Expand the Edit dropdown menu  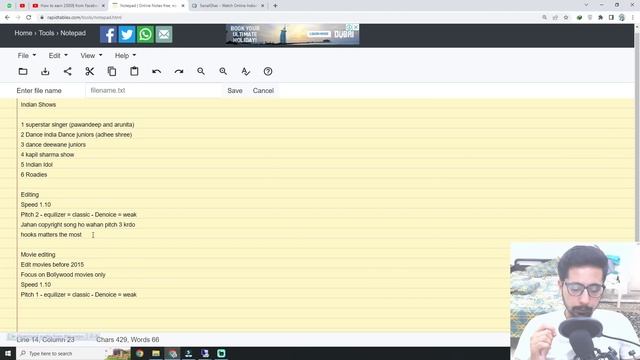coord(58,56)
